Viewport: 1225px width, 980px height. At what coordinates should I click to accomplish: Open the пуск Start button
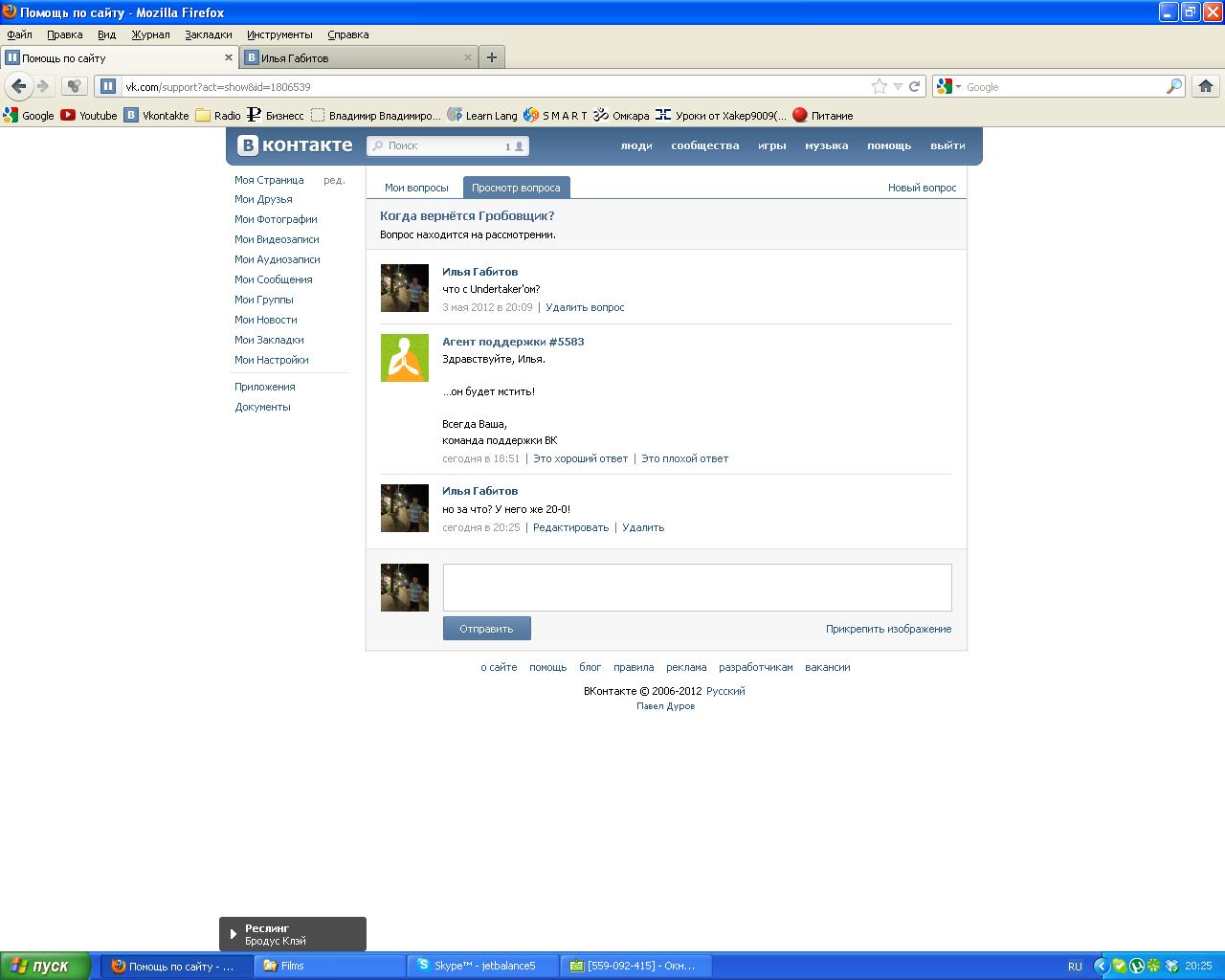point(46,966)
